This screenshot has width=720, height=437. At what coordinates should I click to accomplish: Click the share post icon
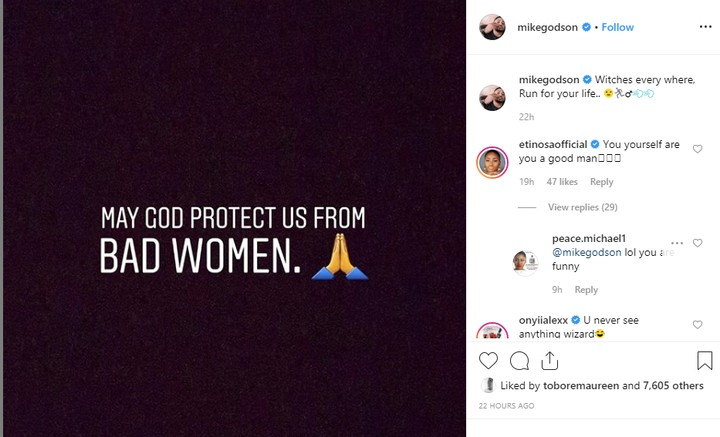(550, 360)
